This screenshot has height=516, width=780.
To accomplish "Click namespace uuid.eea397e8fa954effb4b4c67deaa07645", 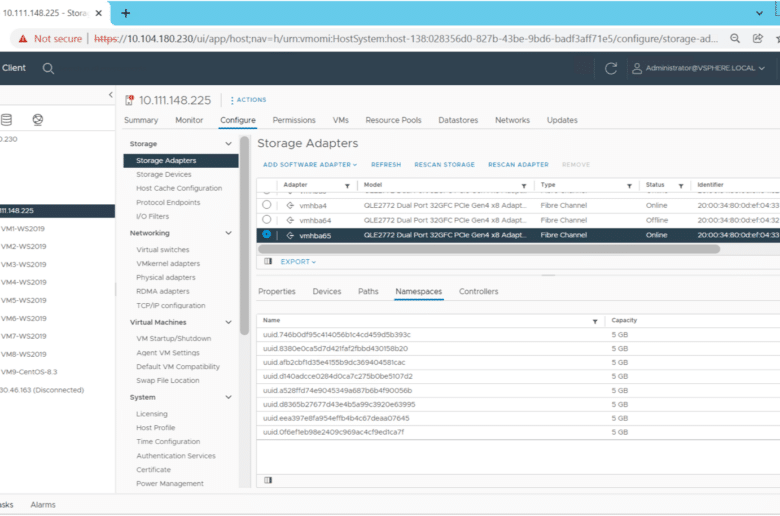I will click(336, 418).
